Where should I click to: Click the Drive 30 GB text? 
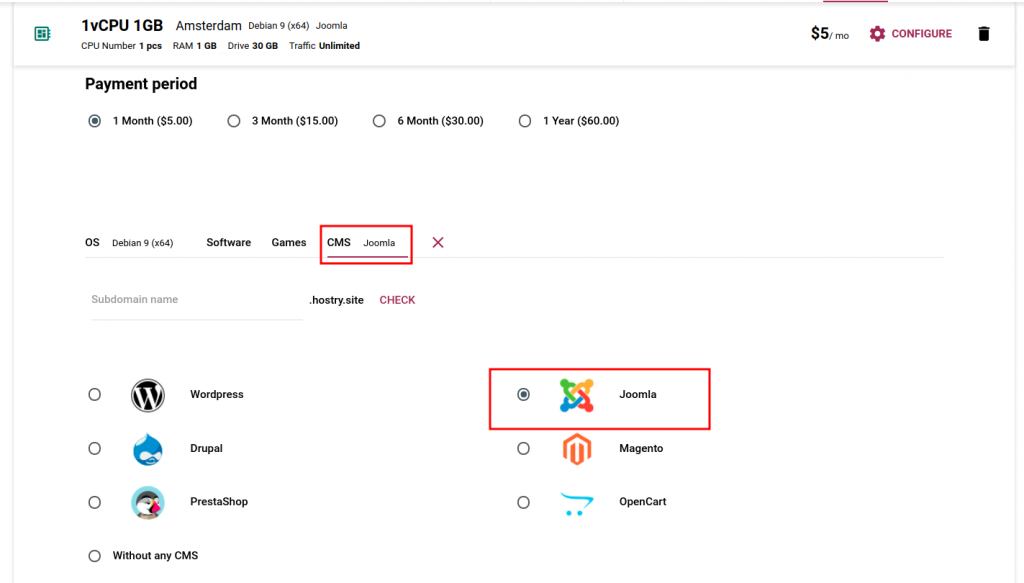point(253,46)
